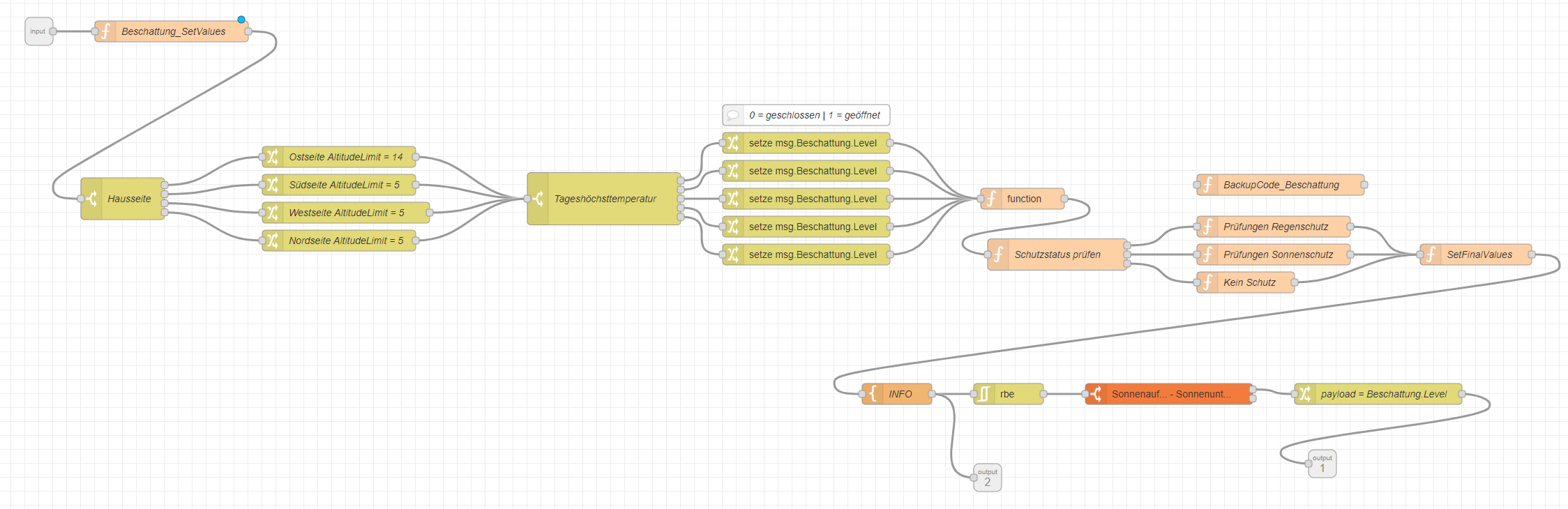Select the Kein Schutz node label

pyautogui.click(x=1249, y=282)
